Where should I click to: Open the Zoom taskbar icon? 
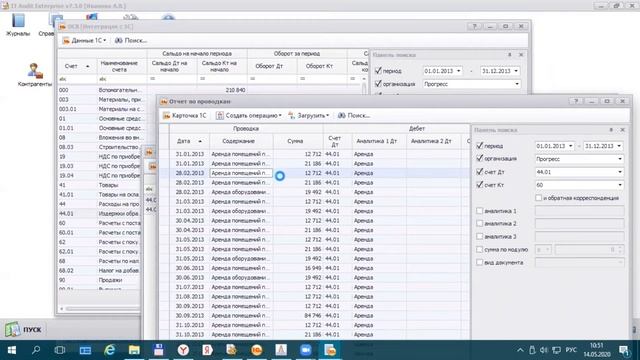pos(305,350)
